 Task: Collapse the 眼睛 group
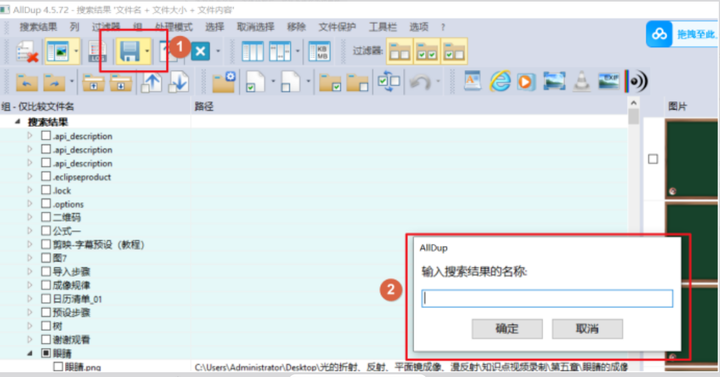[x=30, y=353]
